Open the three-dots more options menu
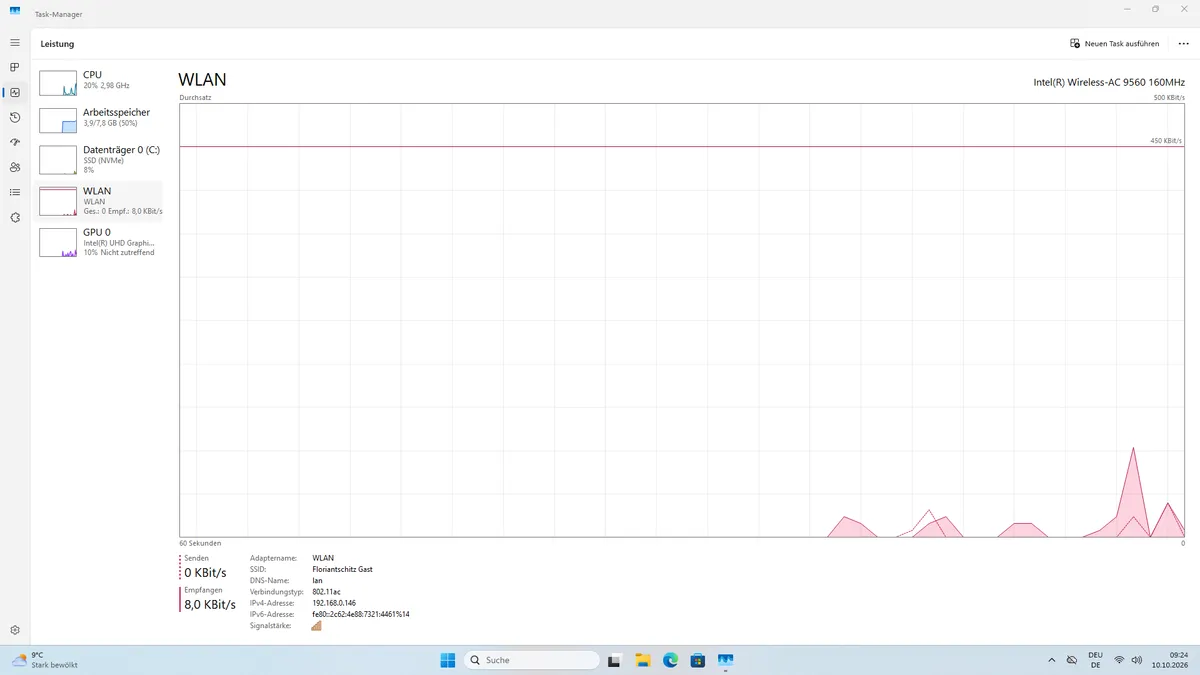This screenshot has height=675, width=1200. (1184, 44)
